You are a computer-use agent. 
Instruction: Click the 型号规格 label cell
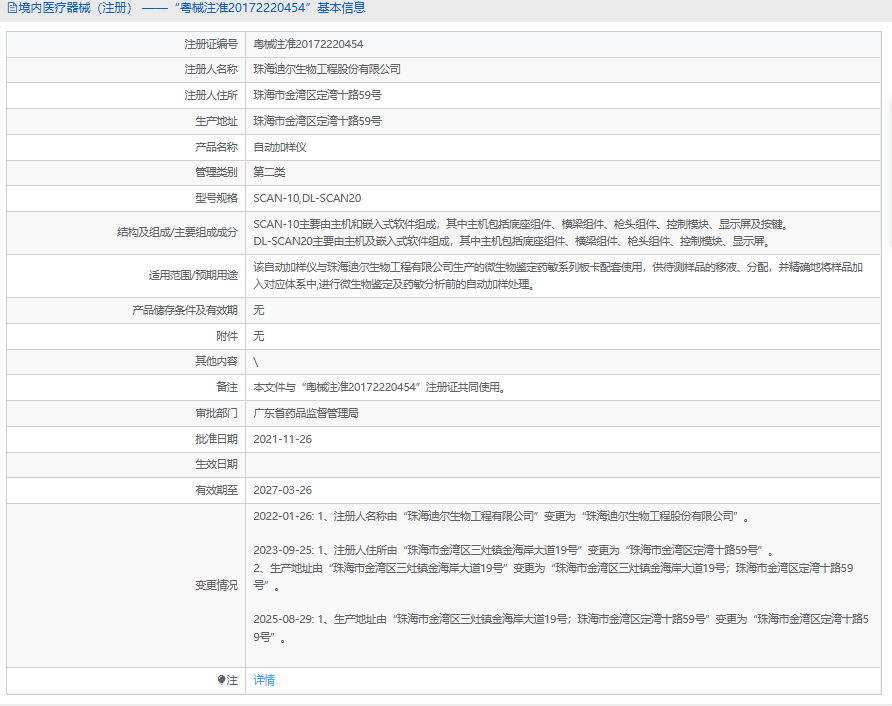tap(126, 198)
